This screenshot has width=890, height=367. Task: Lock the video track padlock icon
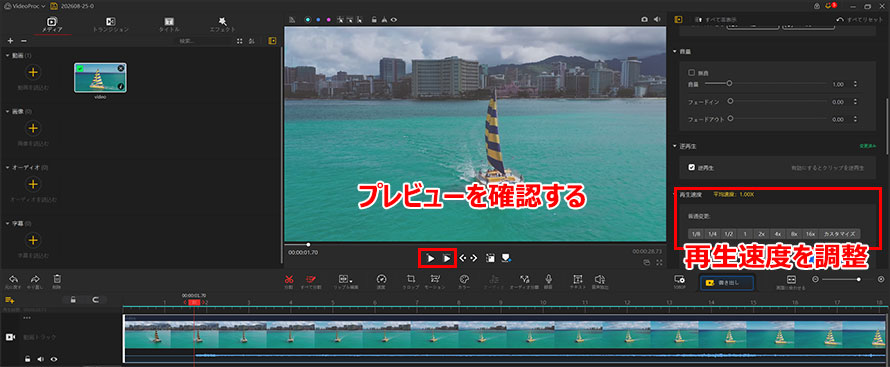click(x=27, y=359)
